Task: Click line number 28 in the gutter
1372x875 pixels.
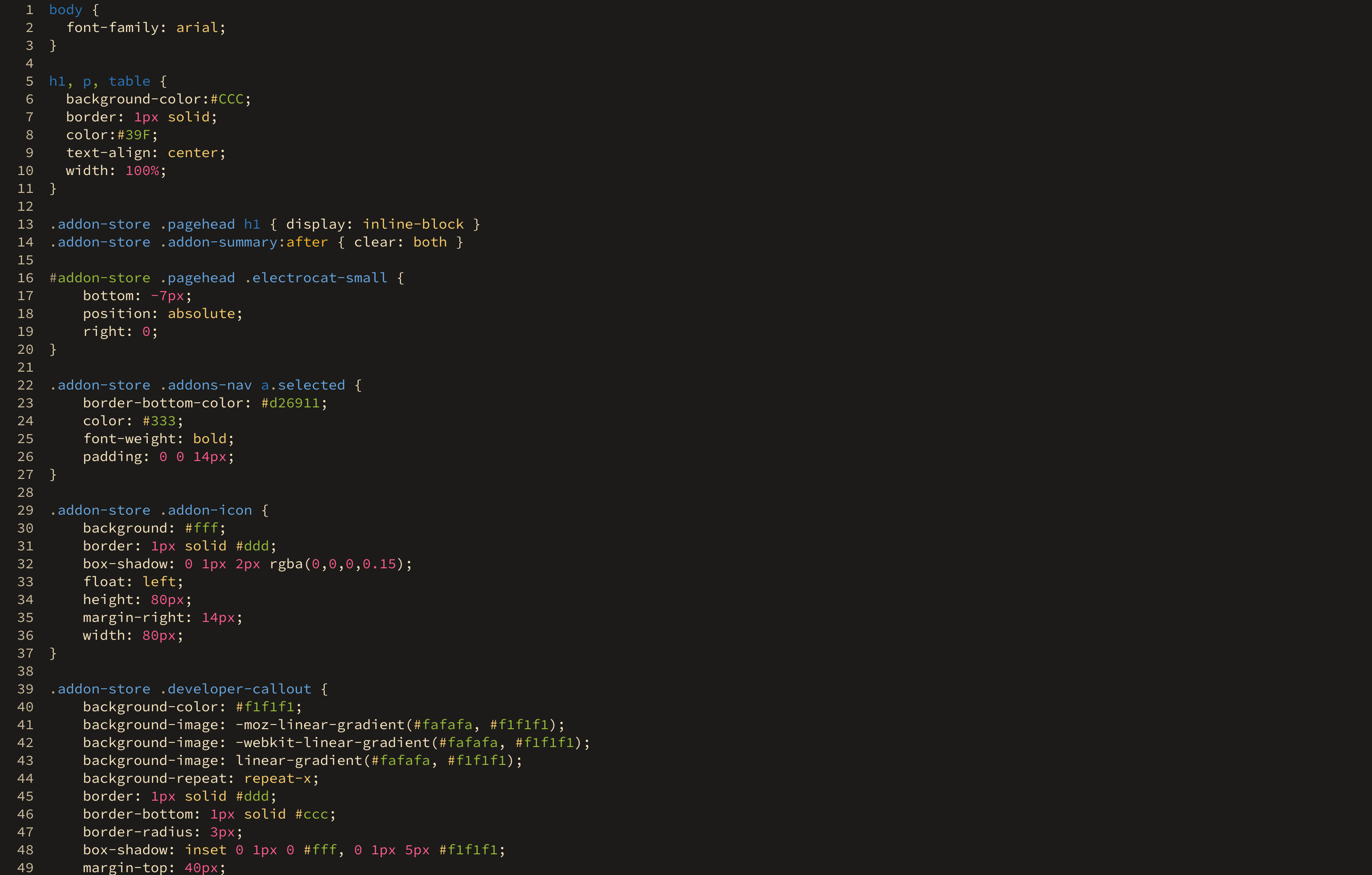Action: click(25, 493)
